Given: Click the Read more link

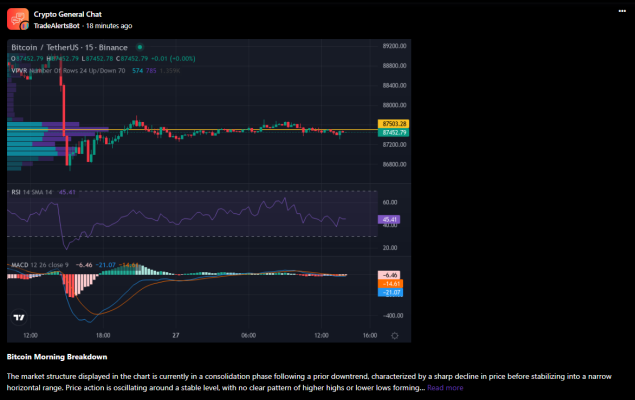Looking at the screenshot, I should (x=445, y=387).
